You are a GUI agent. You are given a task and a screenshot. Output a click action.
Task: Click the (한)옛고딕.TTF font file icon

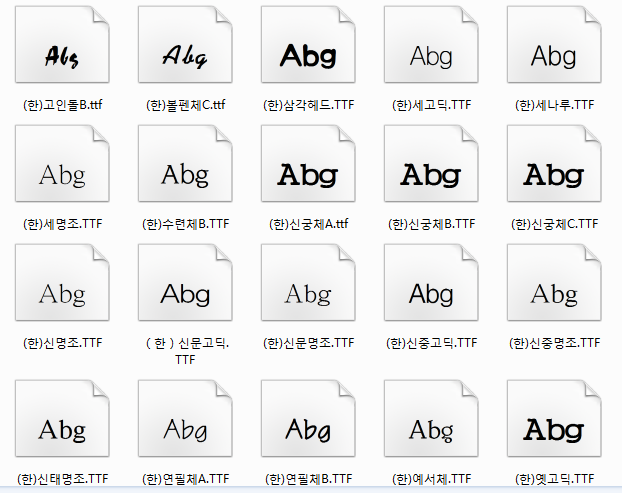coord(554,418)
